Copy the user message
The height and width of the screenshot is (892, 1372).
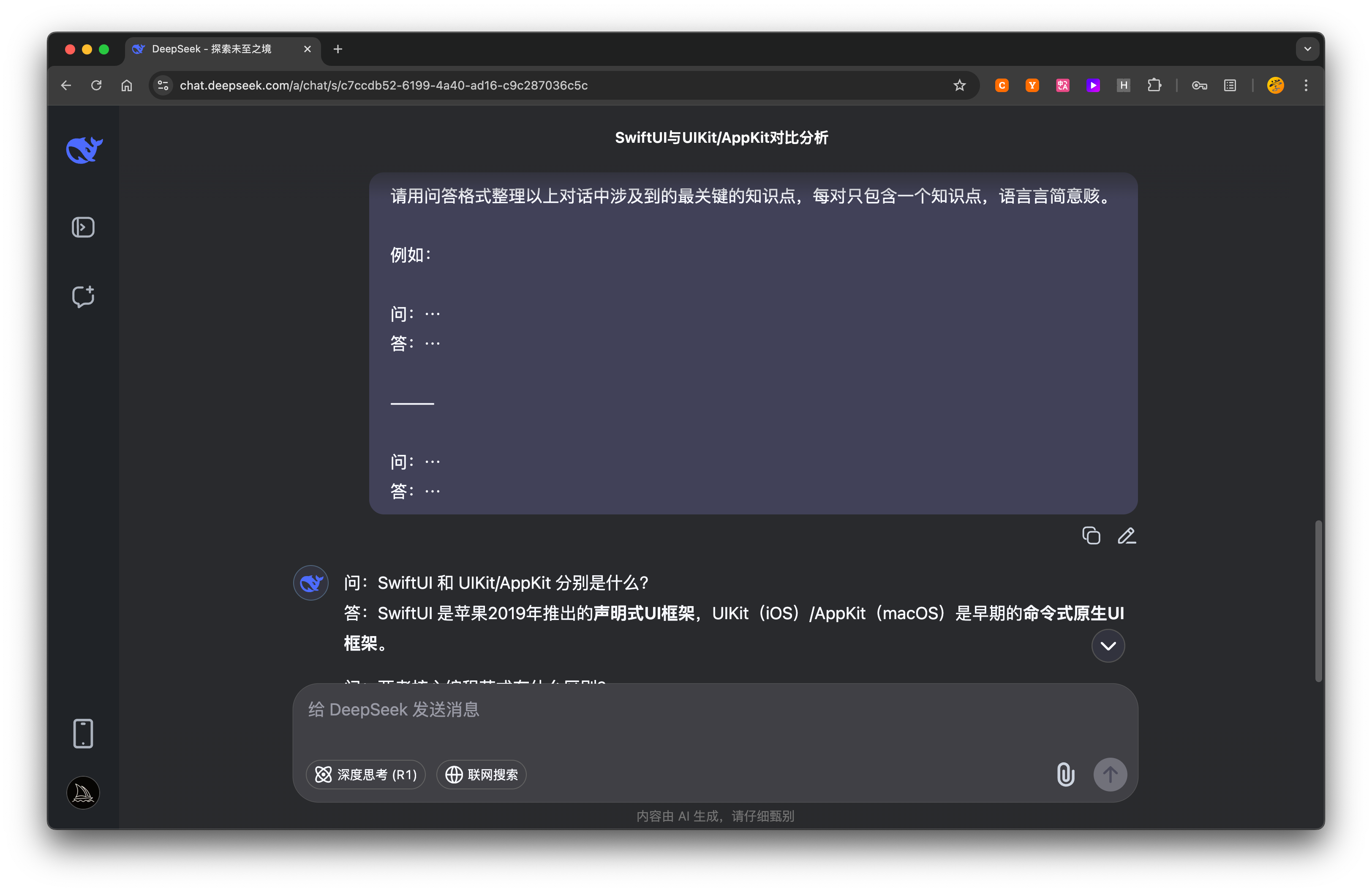point(1091,536)
